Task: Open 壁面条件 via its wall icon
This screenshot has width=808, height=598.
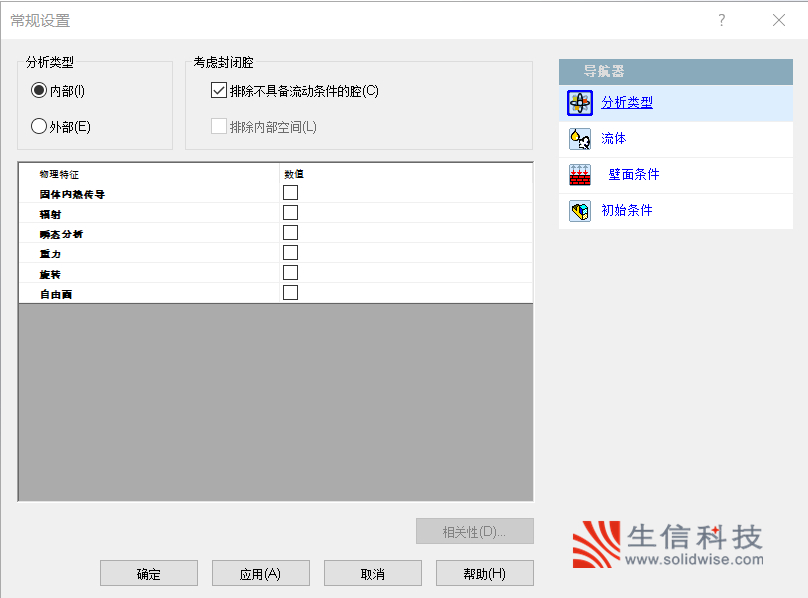Action: click(579, 175)
